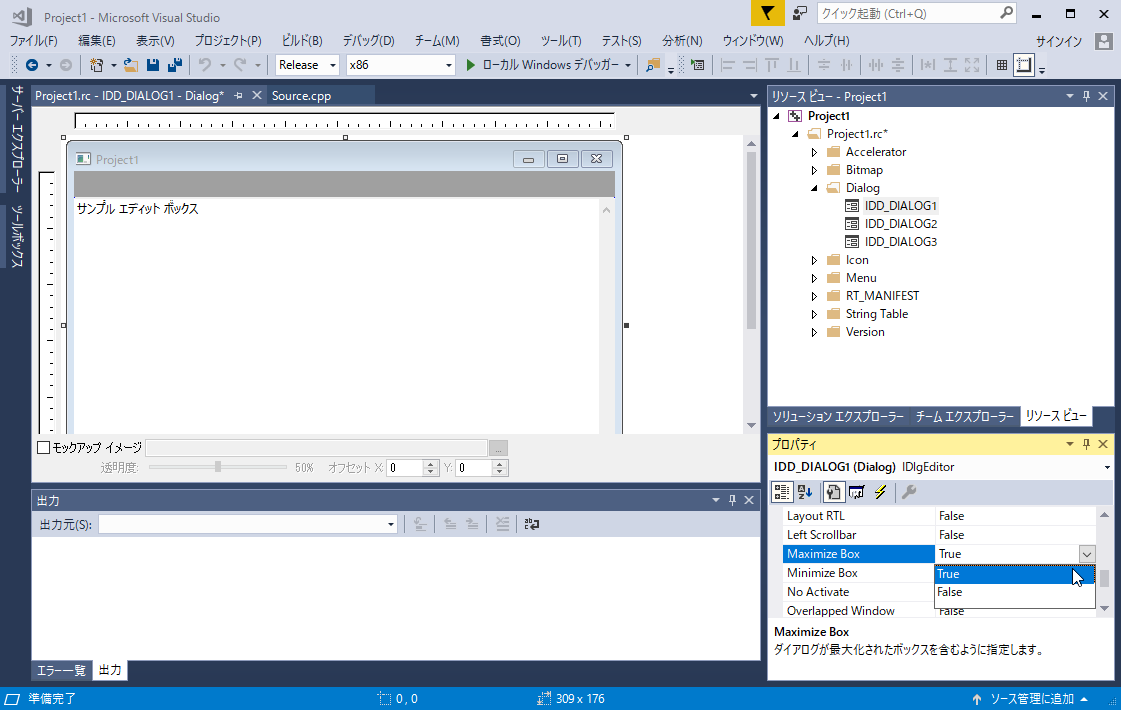Click the feedback icon next to Quick Launch

799,14
